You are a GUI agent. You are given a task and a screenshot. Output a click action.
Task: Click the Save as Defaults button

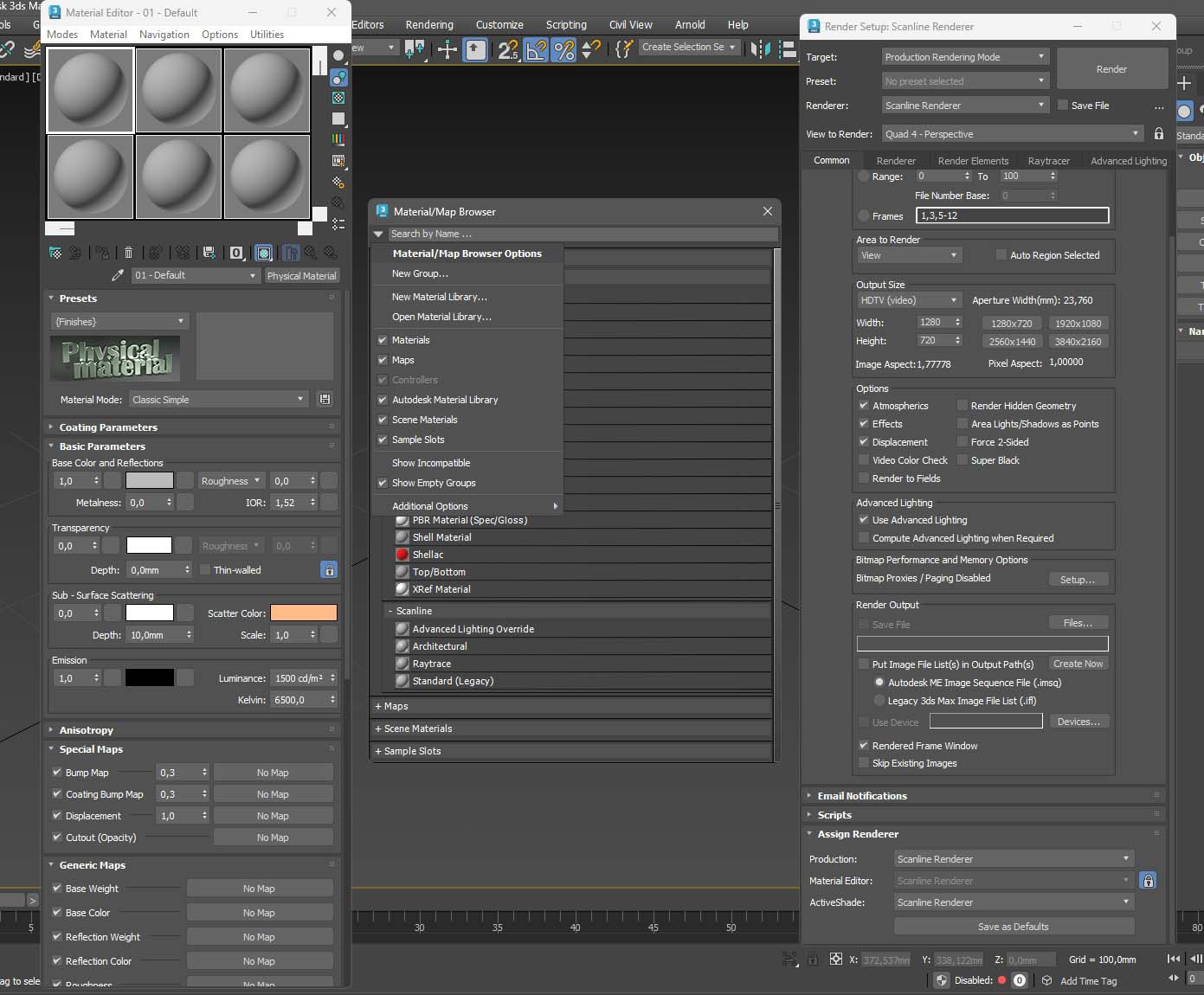coord(1014,927)
